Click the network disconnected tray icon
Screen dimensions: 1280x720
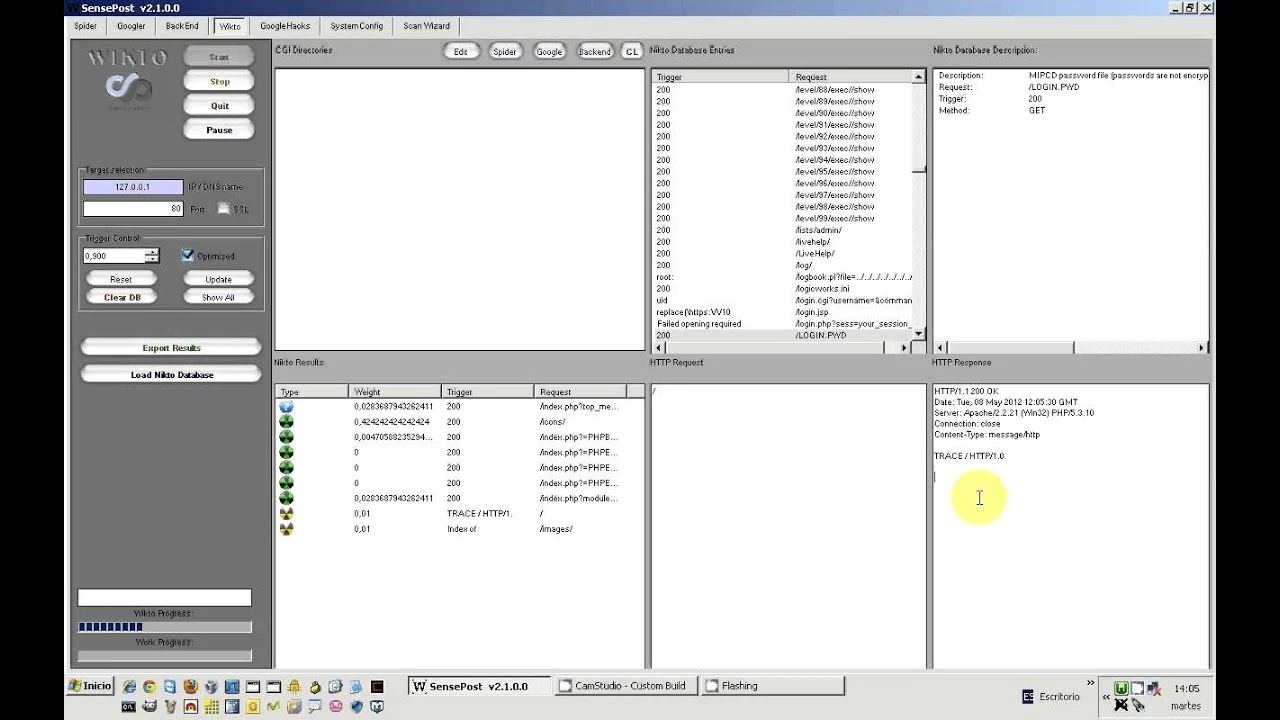(1154, 688)
